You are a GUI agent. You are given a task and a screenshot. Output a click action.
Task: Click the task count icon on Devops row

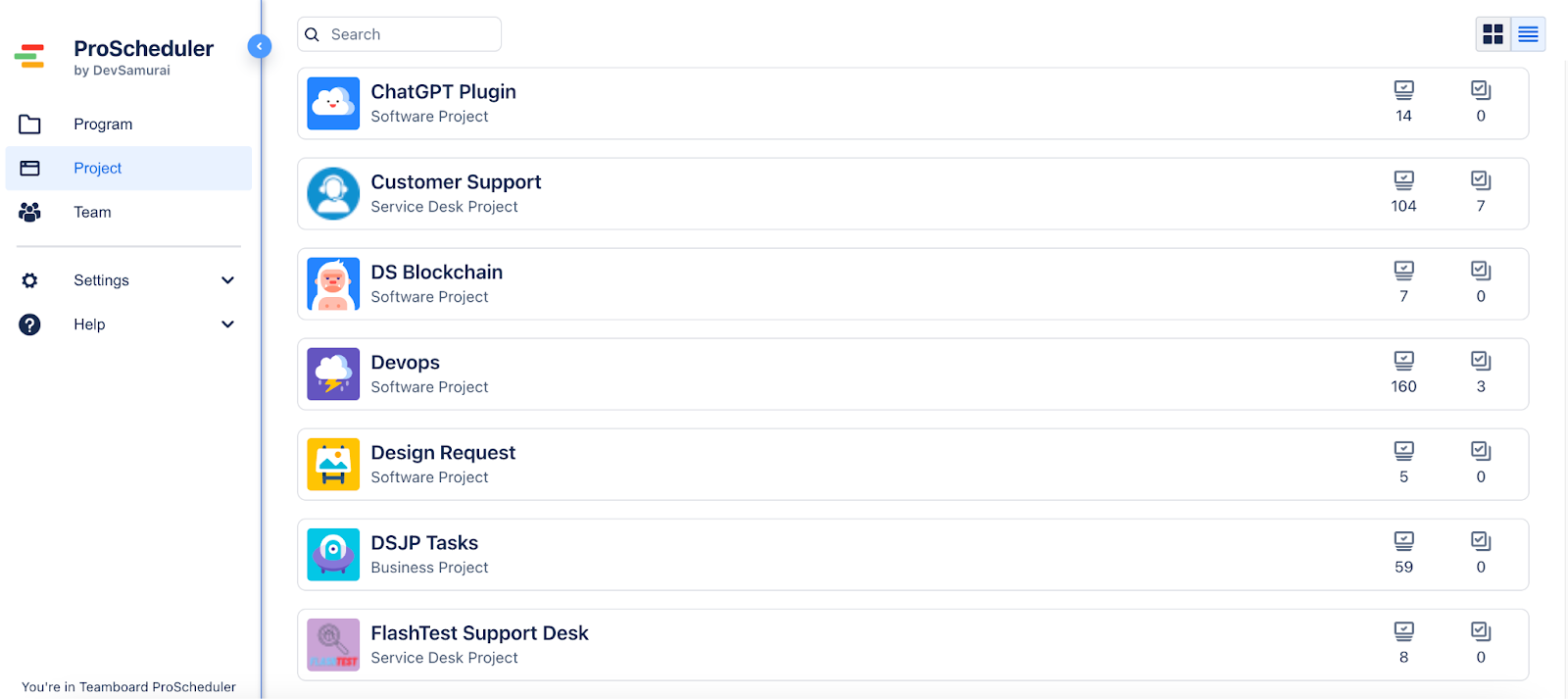coord(1403,360)
